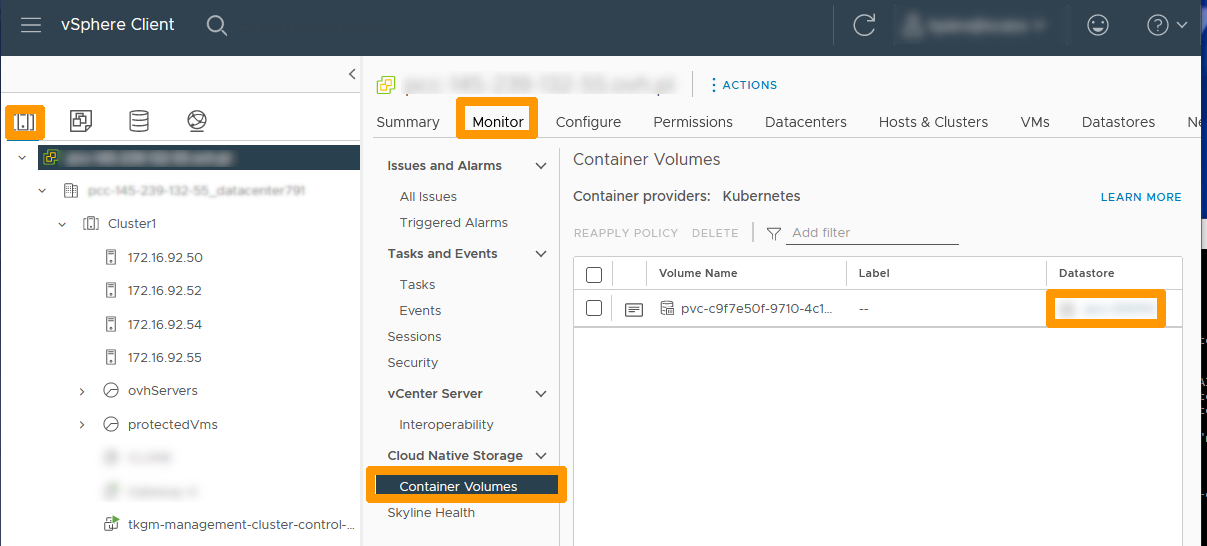Open details icon for pvc-c9f7e50f volume

(633, 309)
